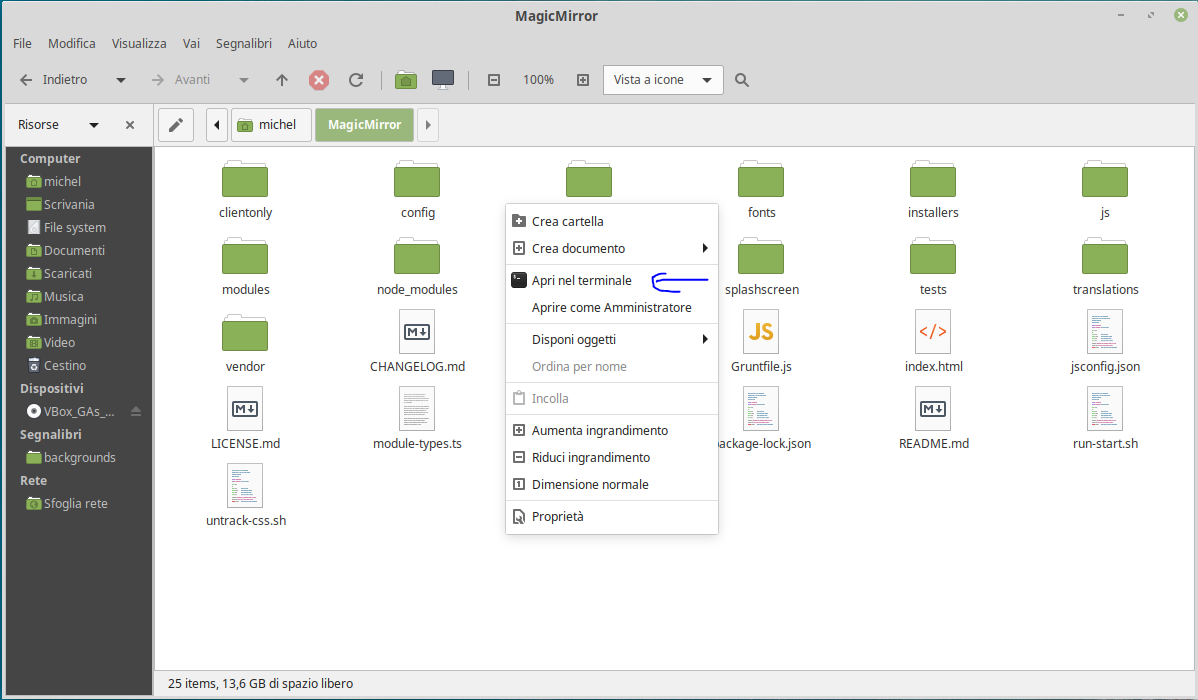
Task: Expand the Crea documento submenu
Action: (x=612, y=248)
